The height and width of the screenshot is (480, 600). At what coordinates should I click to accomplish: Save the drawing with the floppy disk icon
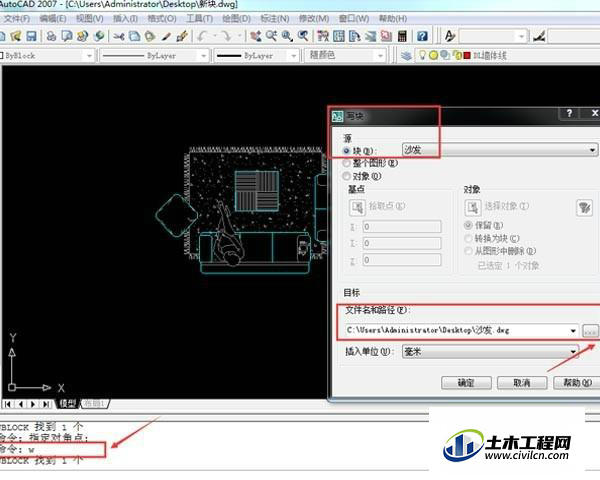pos(31,36)
